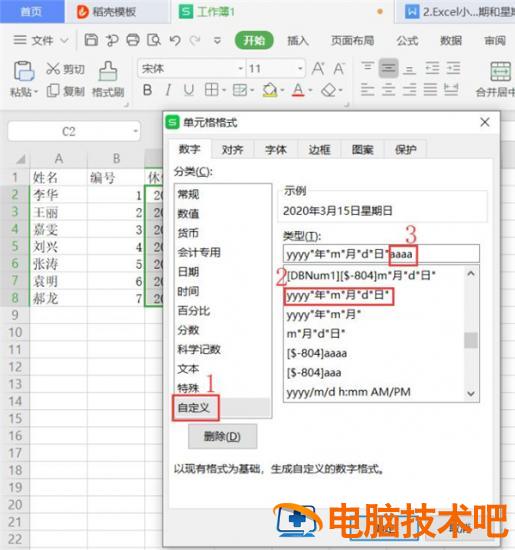Select format yyyy/m/d h:mm AM/PM

[348, 392]
